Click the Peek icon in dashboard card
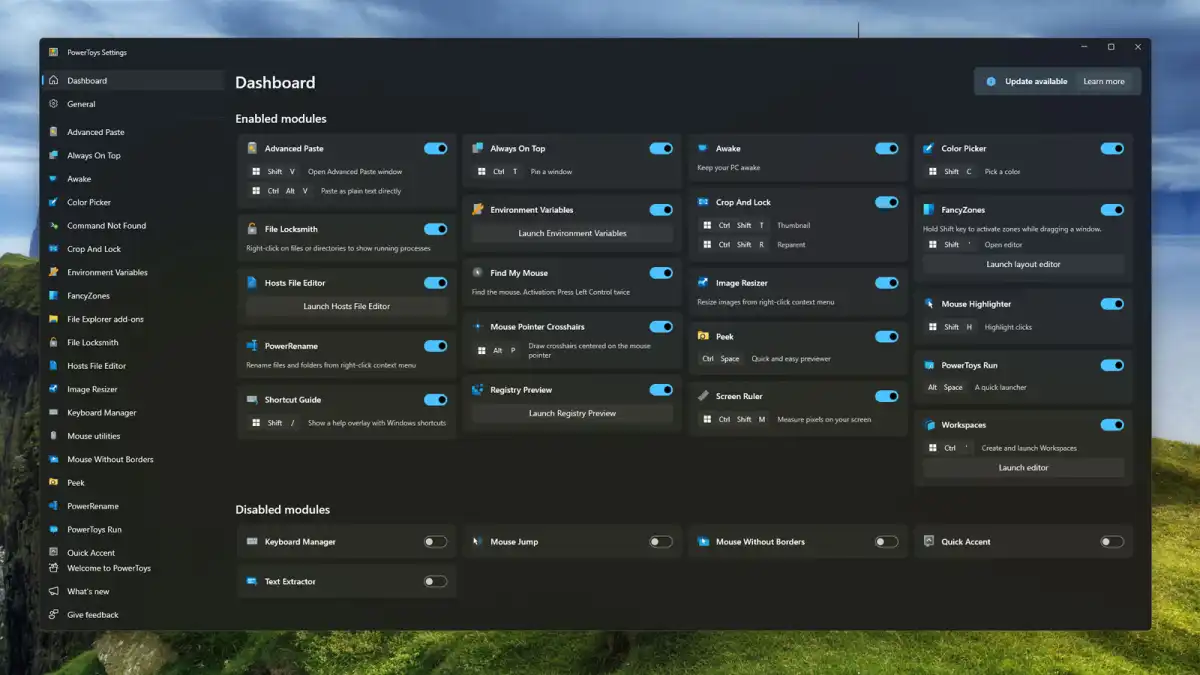Viewport: 1200px width, 675px height. [704, 337]
